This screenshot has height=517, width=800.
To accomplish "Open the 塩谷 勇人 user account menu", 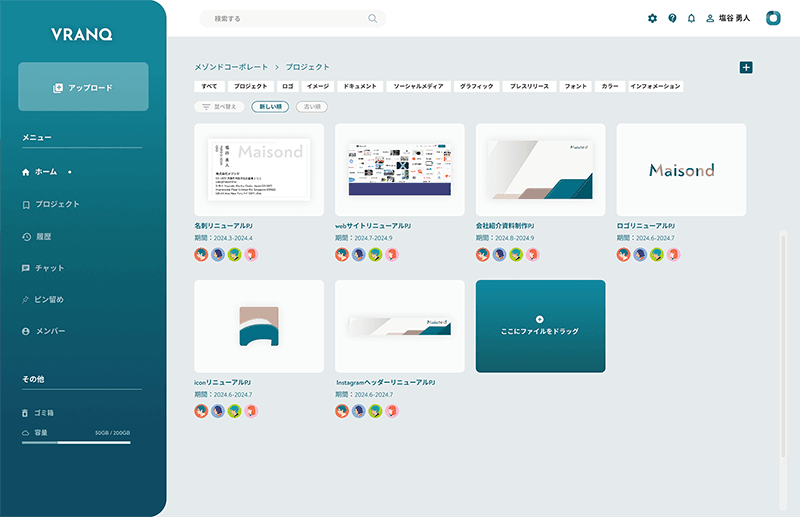I will click(x=728, y=18).
